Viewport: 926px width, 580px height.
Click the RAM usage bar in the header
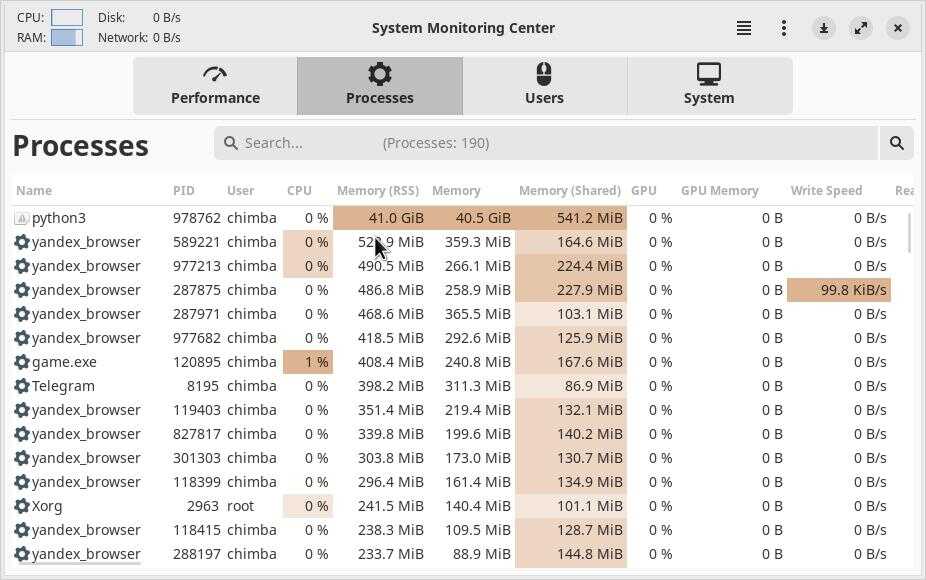[x=67, y=37]
